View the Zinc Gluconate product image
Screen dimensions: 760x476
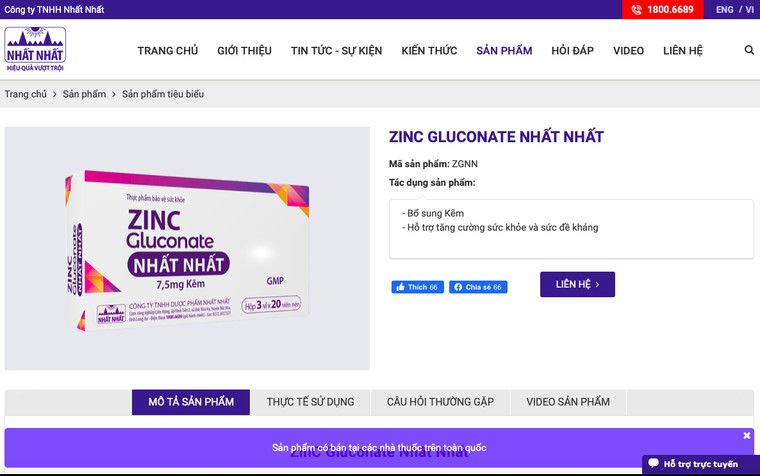(x=187, y=249)
